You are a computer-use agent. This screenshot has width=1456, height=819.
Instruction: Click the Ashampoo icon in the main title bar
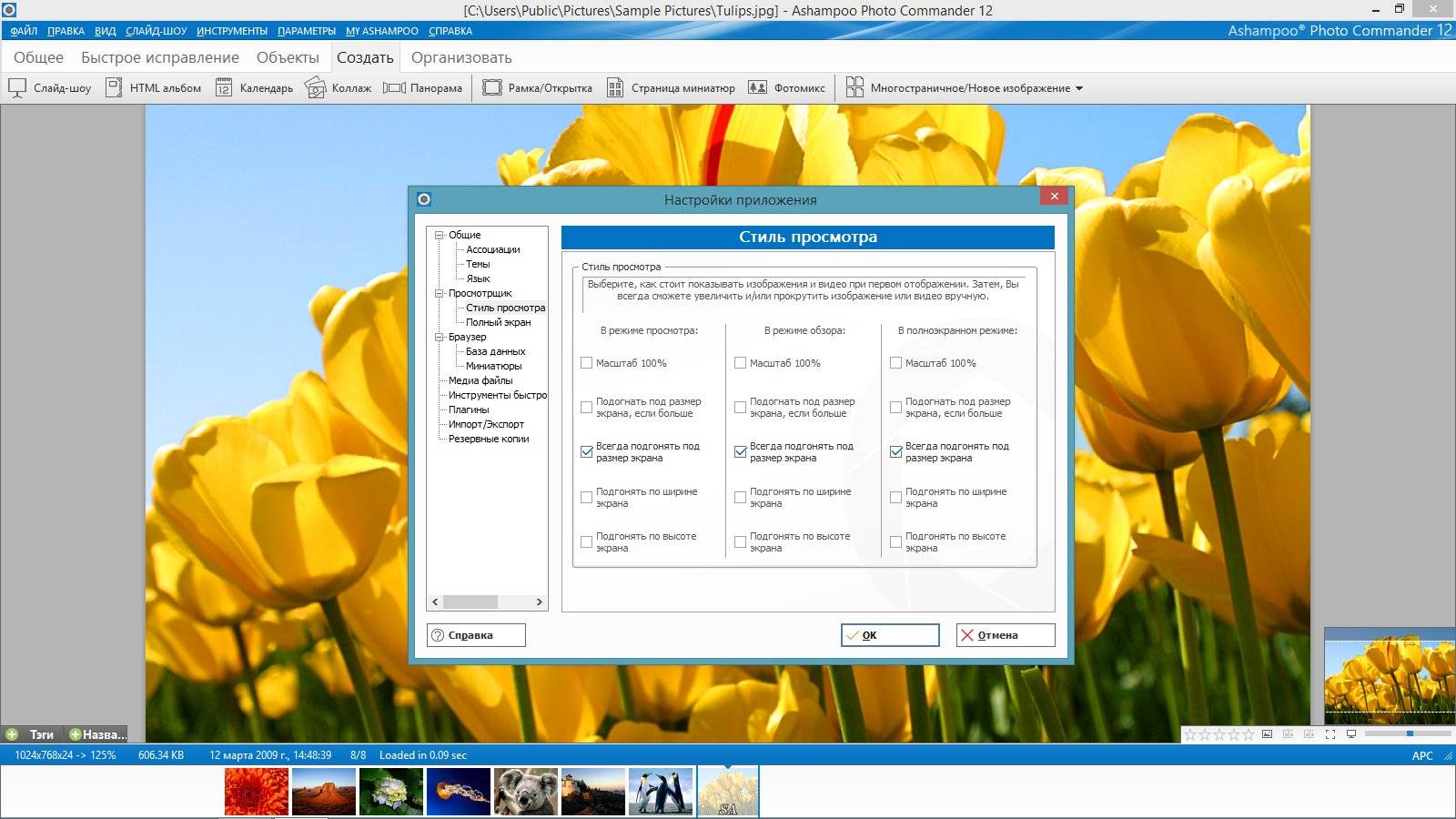coord(9,10)
